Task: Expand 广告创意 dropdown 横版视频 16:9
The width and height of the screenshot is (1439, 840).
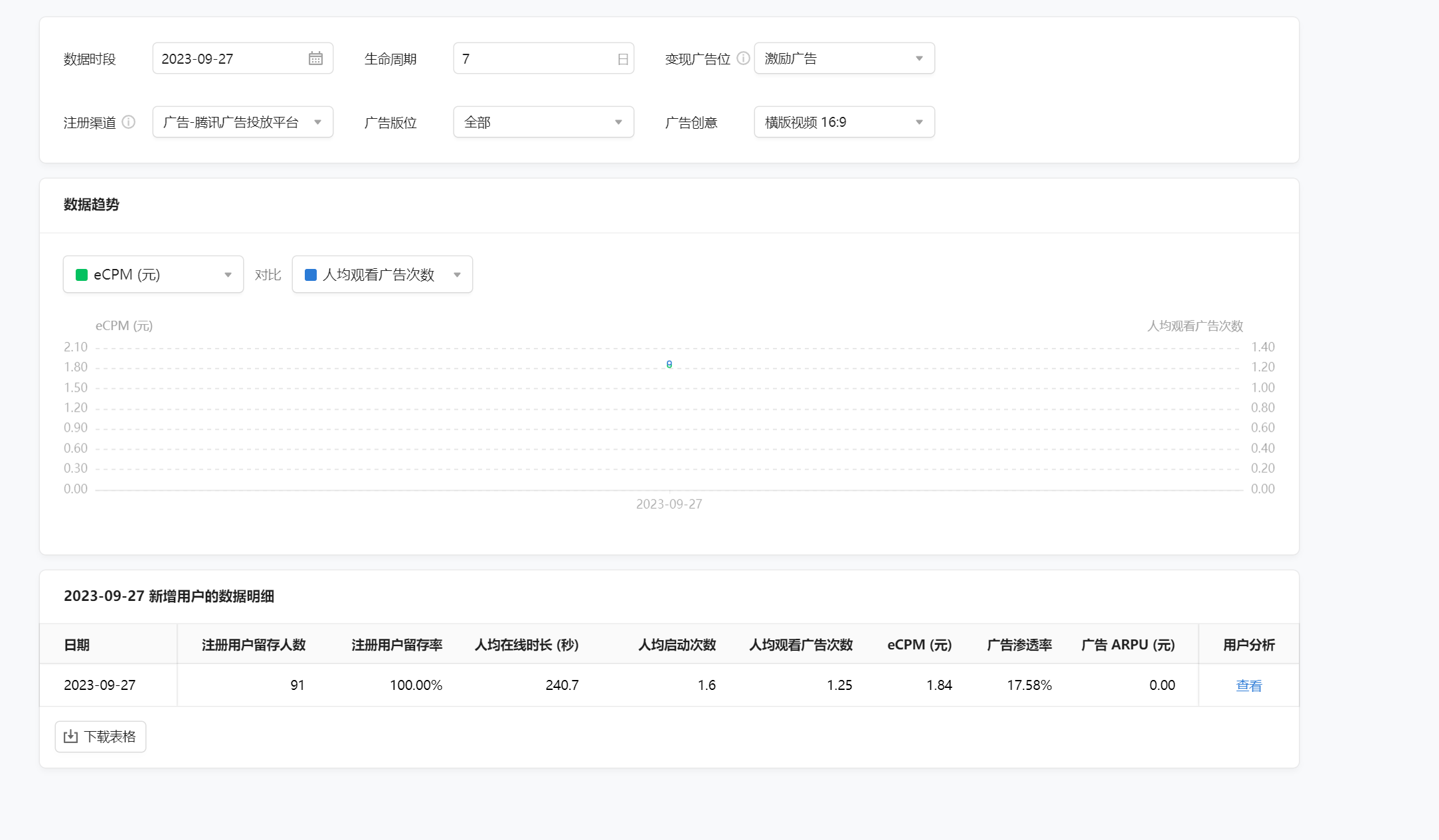Action: tap(844, 122)
